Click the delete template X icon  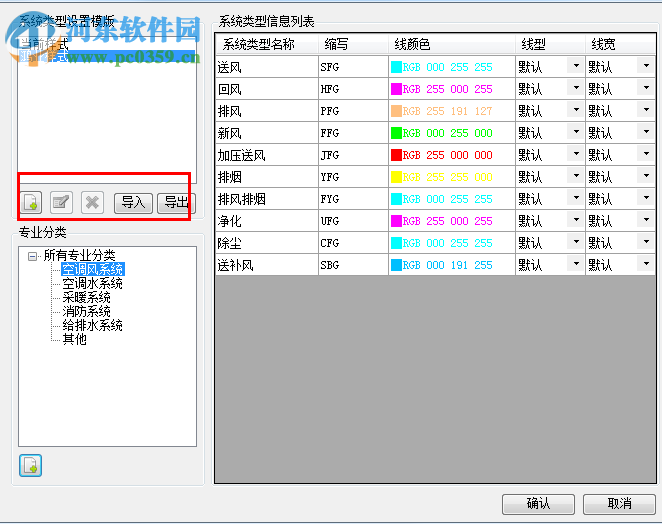92,203
